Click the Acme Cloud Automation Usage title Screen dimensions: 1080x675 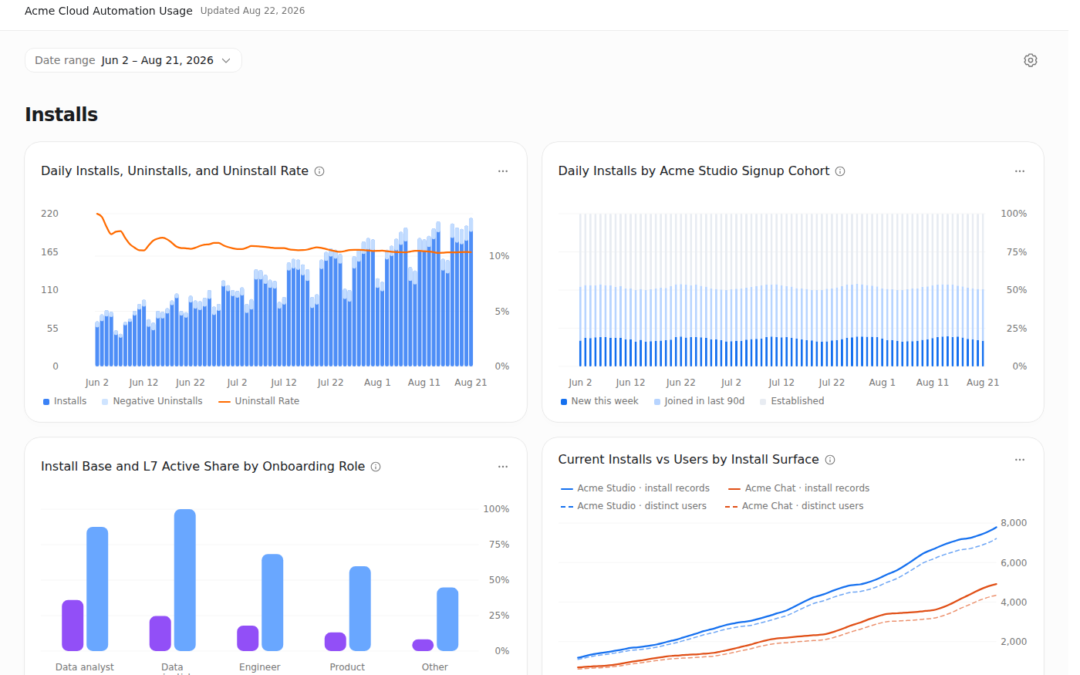109,11
